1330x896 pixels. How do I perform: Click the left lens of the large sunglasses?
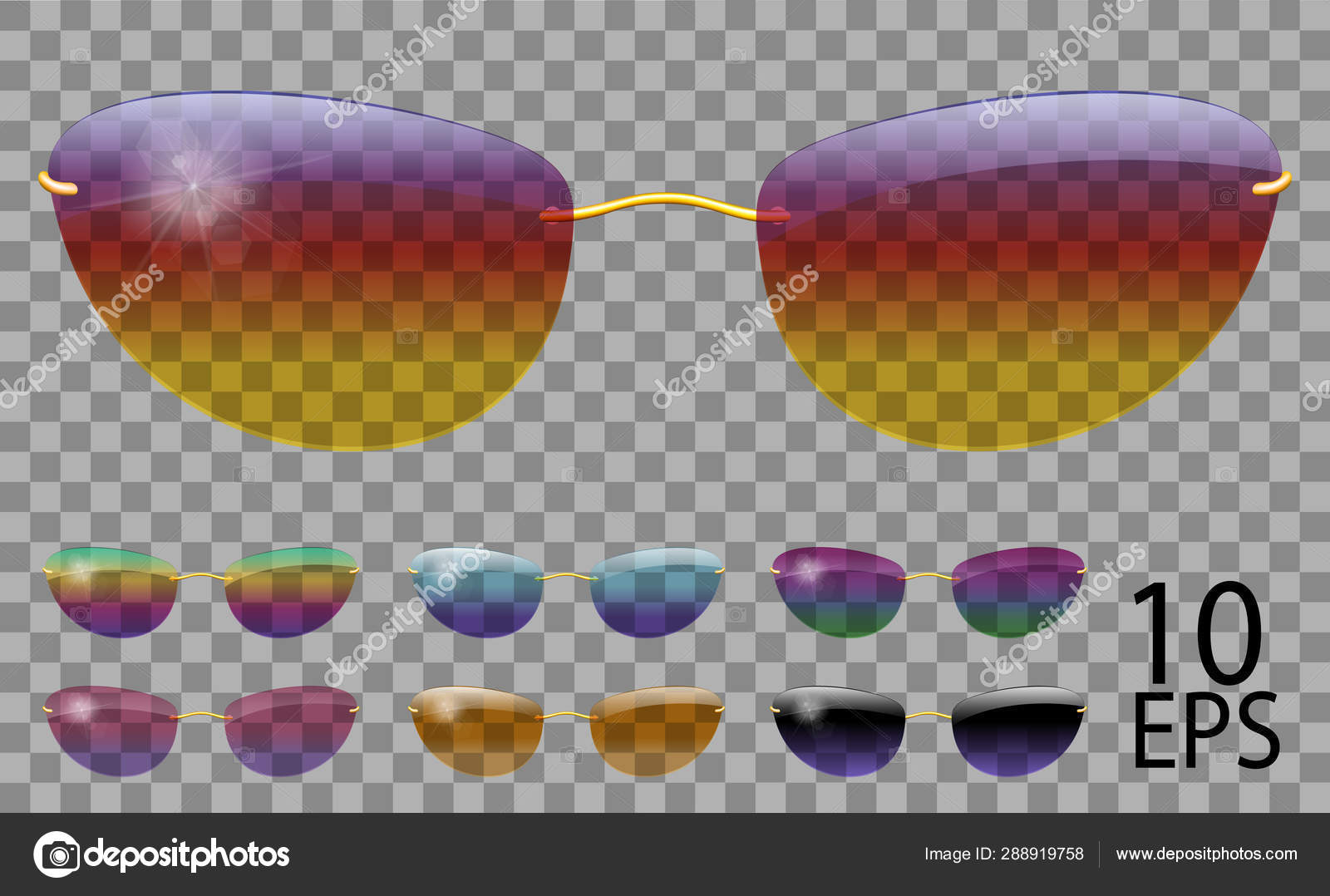pyautogui.click(x=316, y=266)
